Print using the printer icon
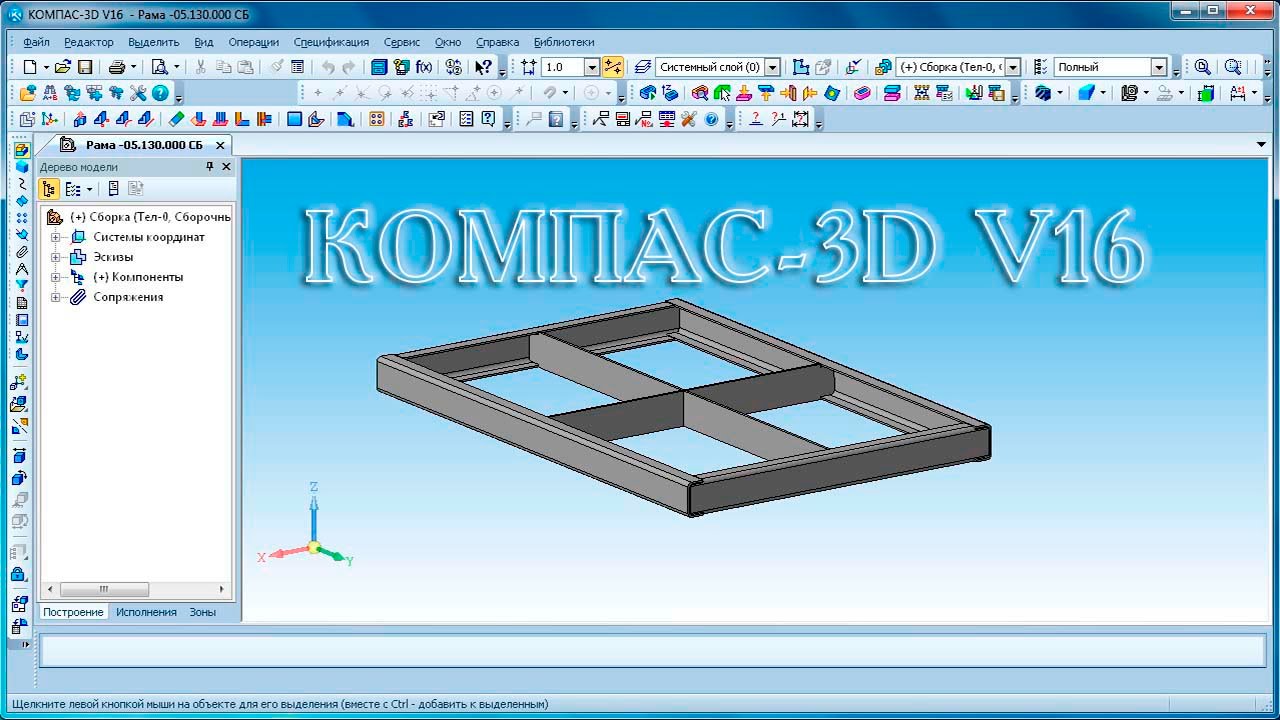This screenshot has height=720, width=1280. click(116, 67)
